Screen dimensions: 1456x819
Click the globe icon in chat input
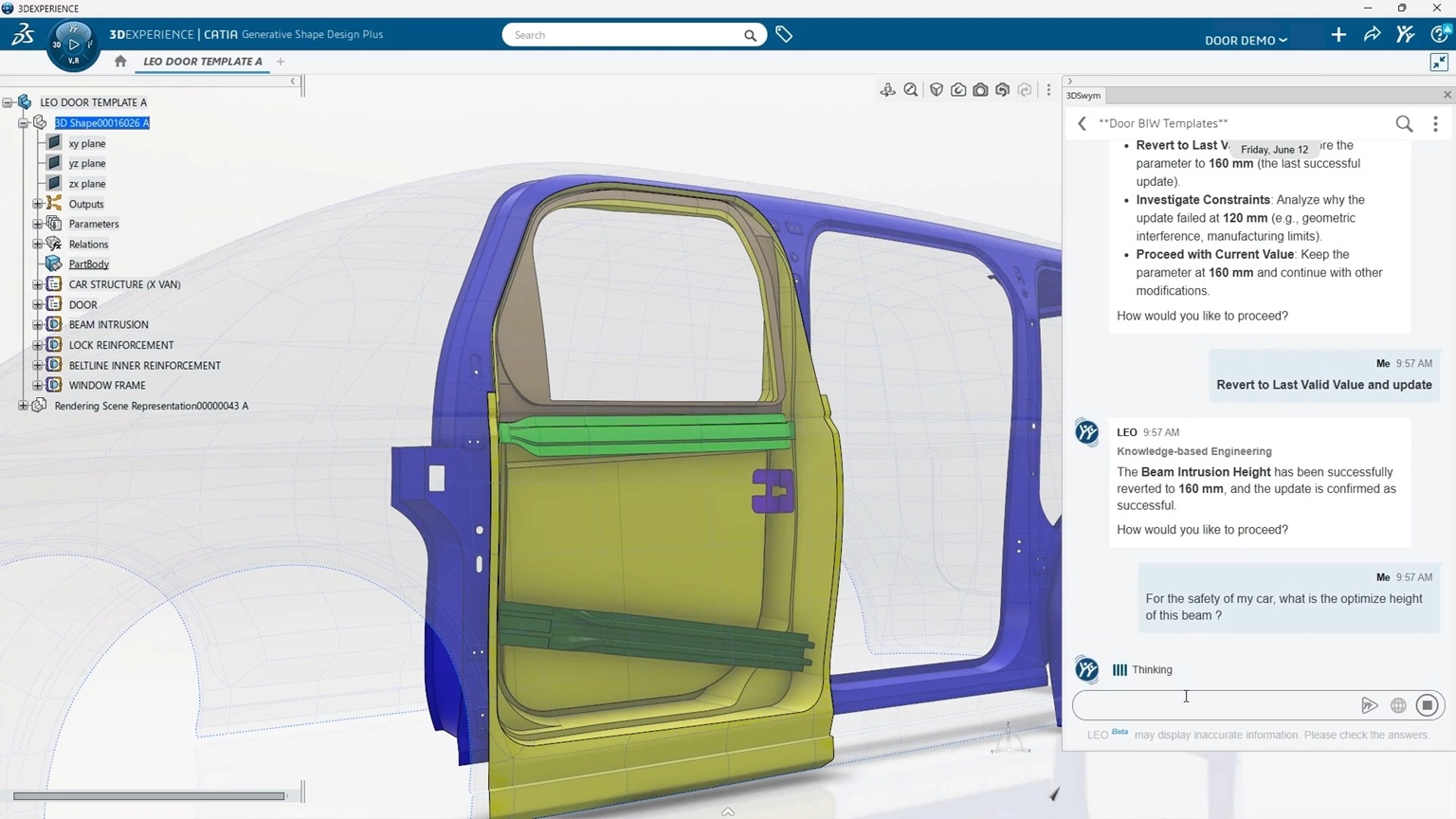pos(1398,705)
